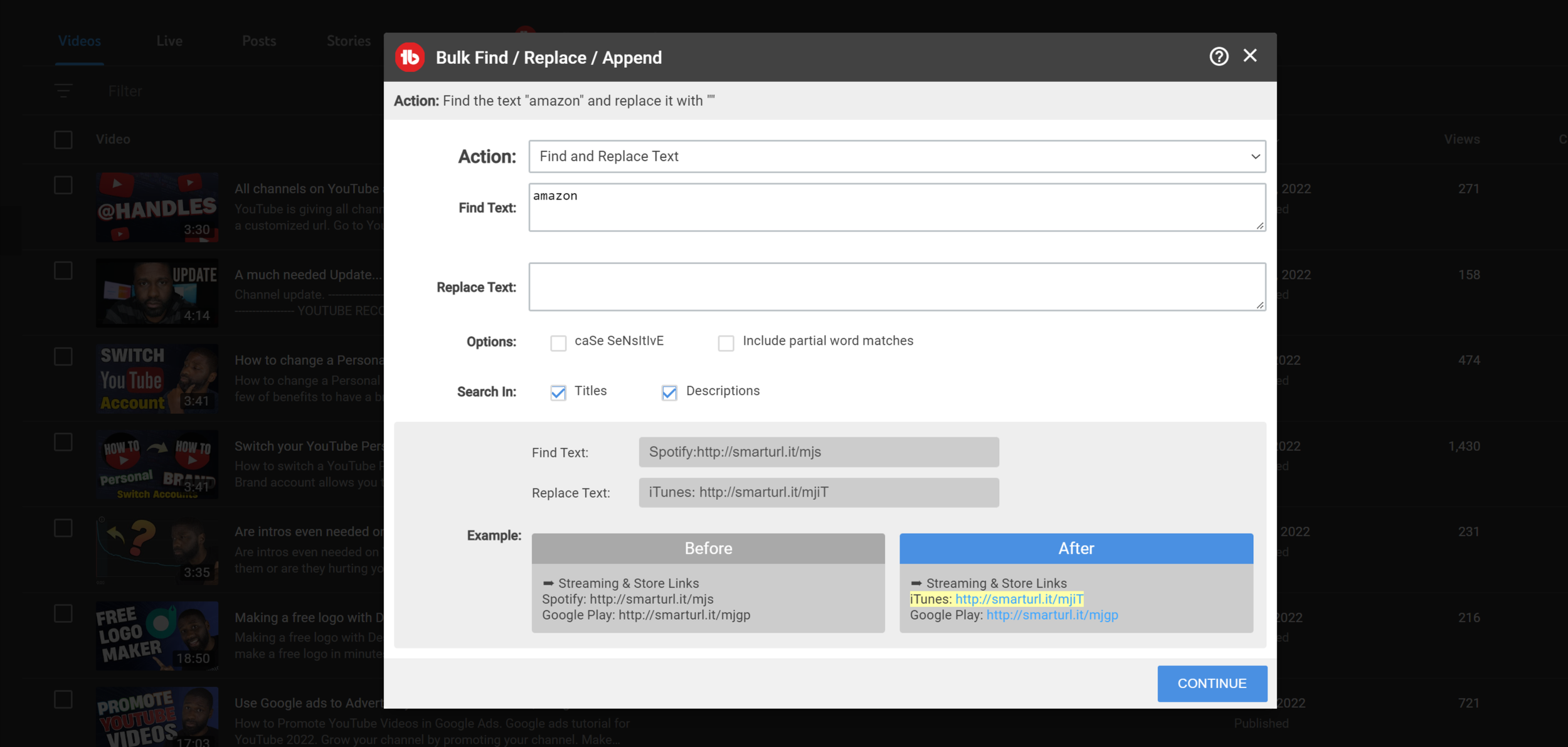Viewport: 1568px width, 747px height.
Task: Click into the Find Text field containing amazon
Action: [897, 208]
